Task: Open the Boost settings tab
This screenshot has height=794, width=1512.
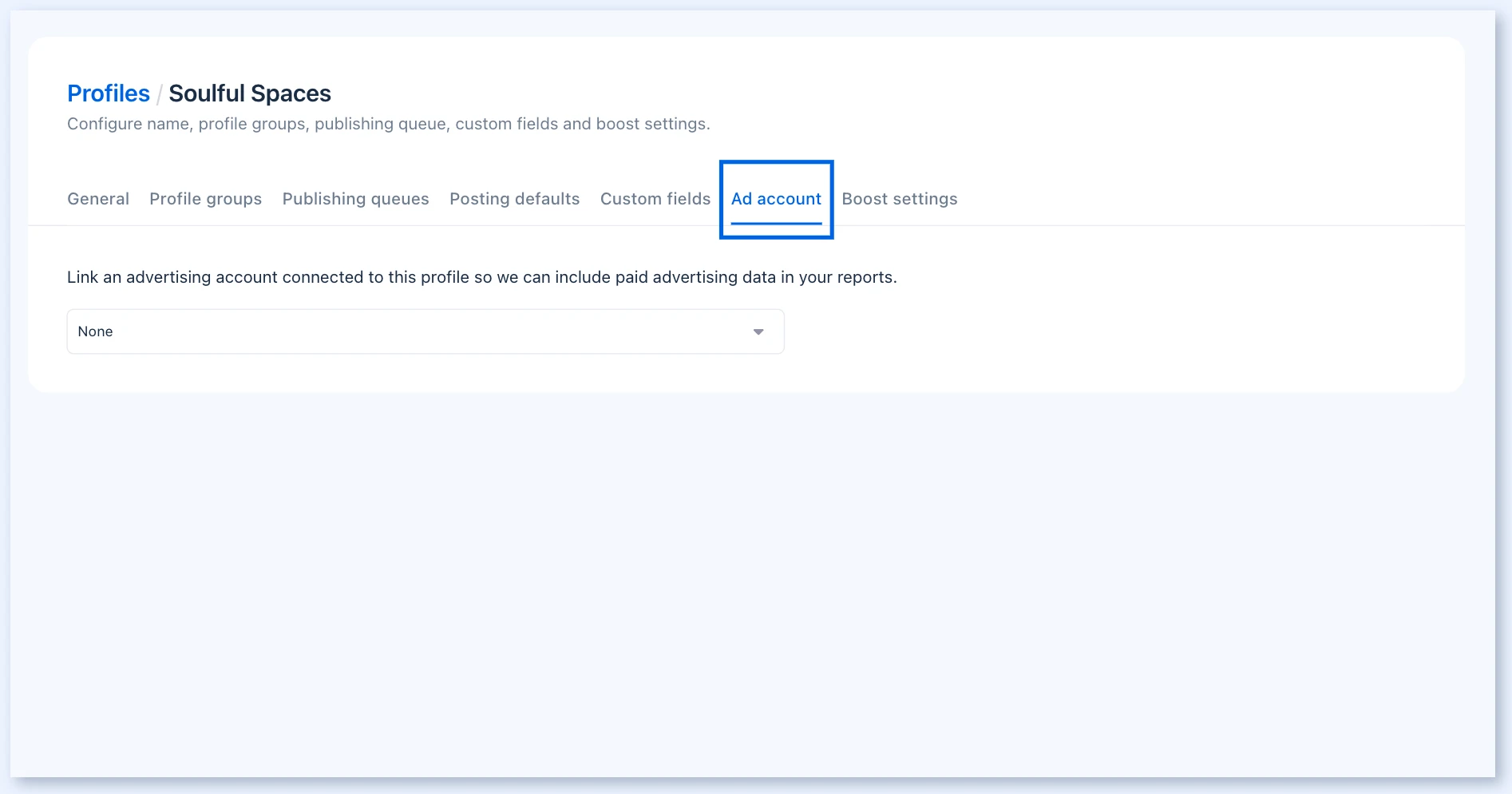Action: point(900,199)
